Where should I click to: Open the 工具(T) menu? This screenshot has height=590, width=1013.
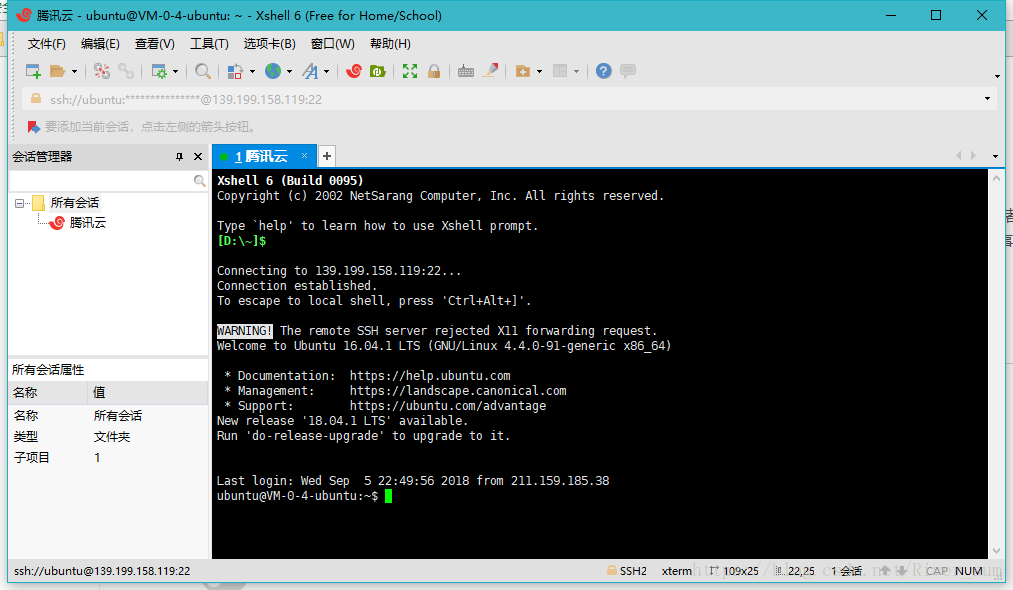(209, 44)
